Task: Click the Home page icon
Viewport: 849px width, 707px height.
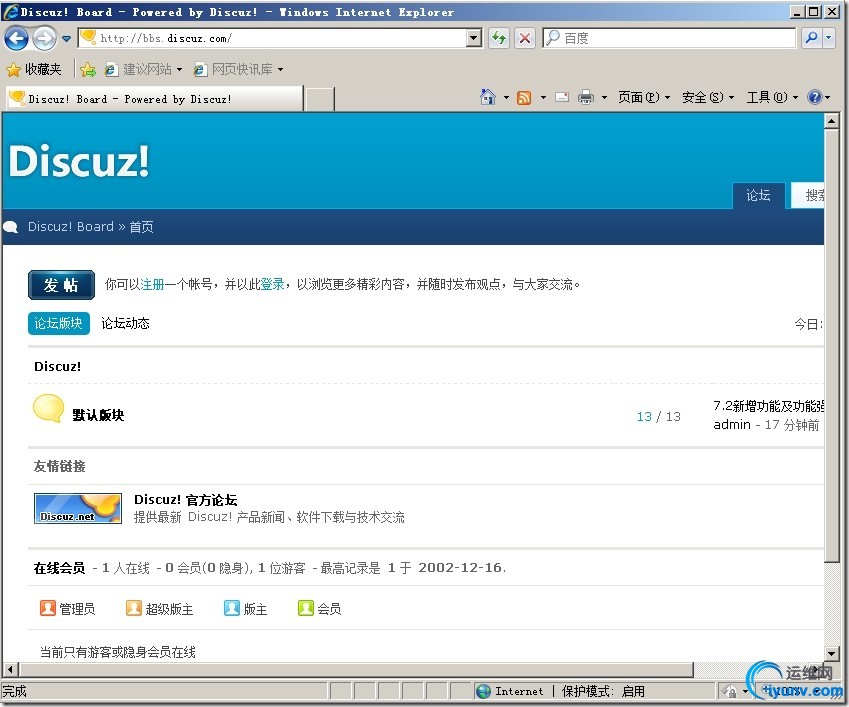Action: point(488,97)
